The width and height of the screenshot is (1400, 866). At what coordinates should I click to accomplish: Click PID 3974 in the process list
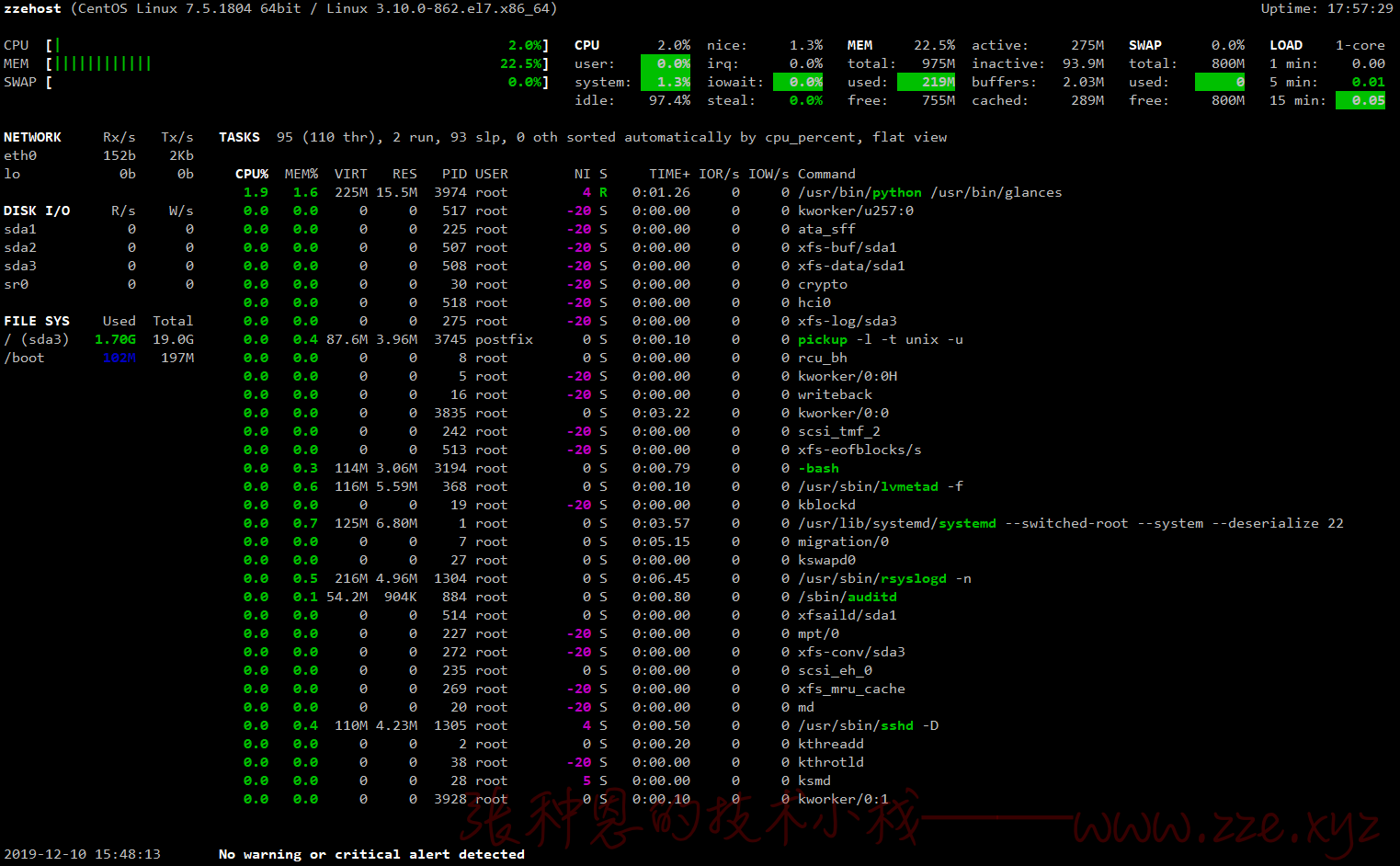click(x=450, y=192)
